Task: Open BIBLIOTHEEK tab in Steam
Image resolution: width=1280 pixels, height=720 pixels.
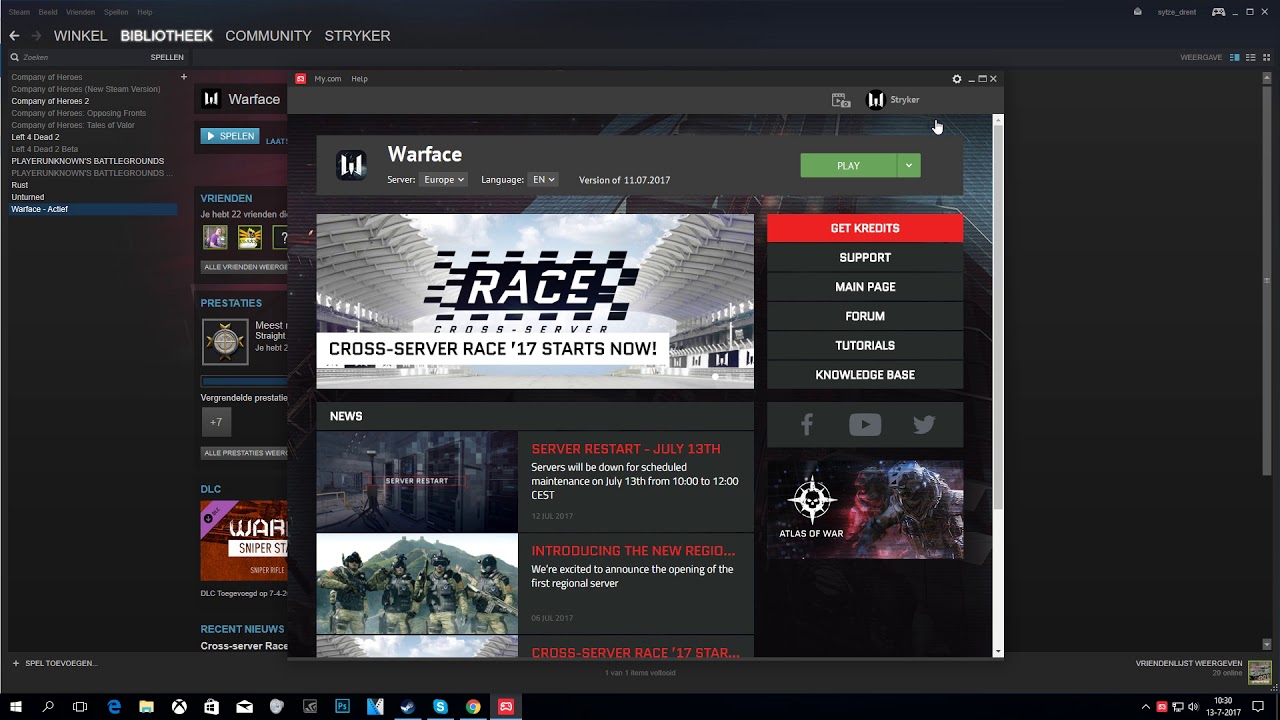Action: click(x=166, y=36)
